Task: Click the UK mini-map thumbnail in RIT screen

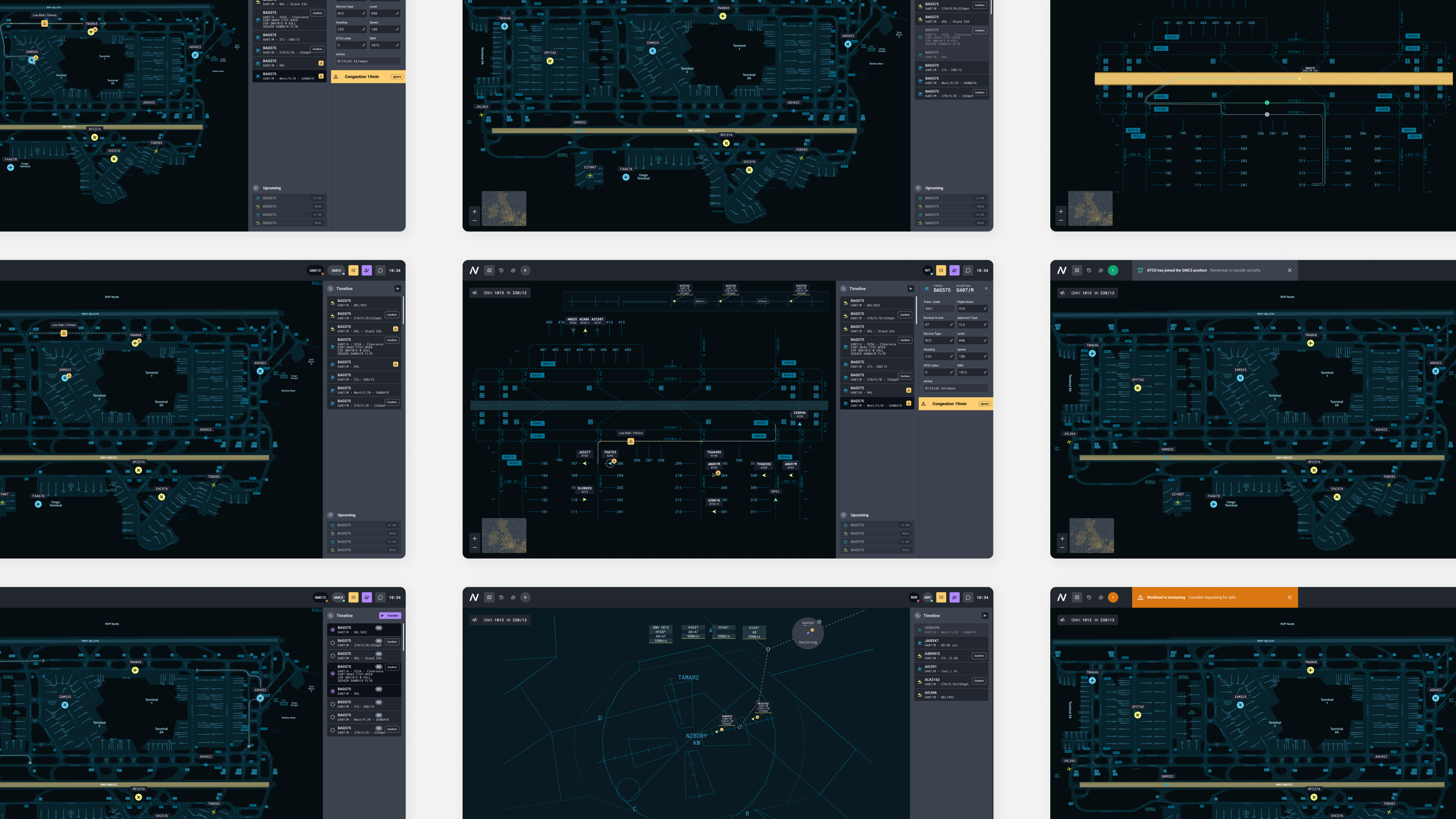Action: (504, 535)
